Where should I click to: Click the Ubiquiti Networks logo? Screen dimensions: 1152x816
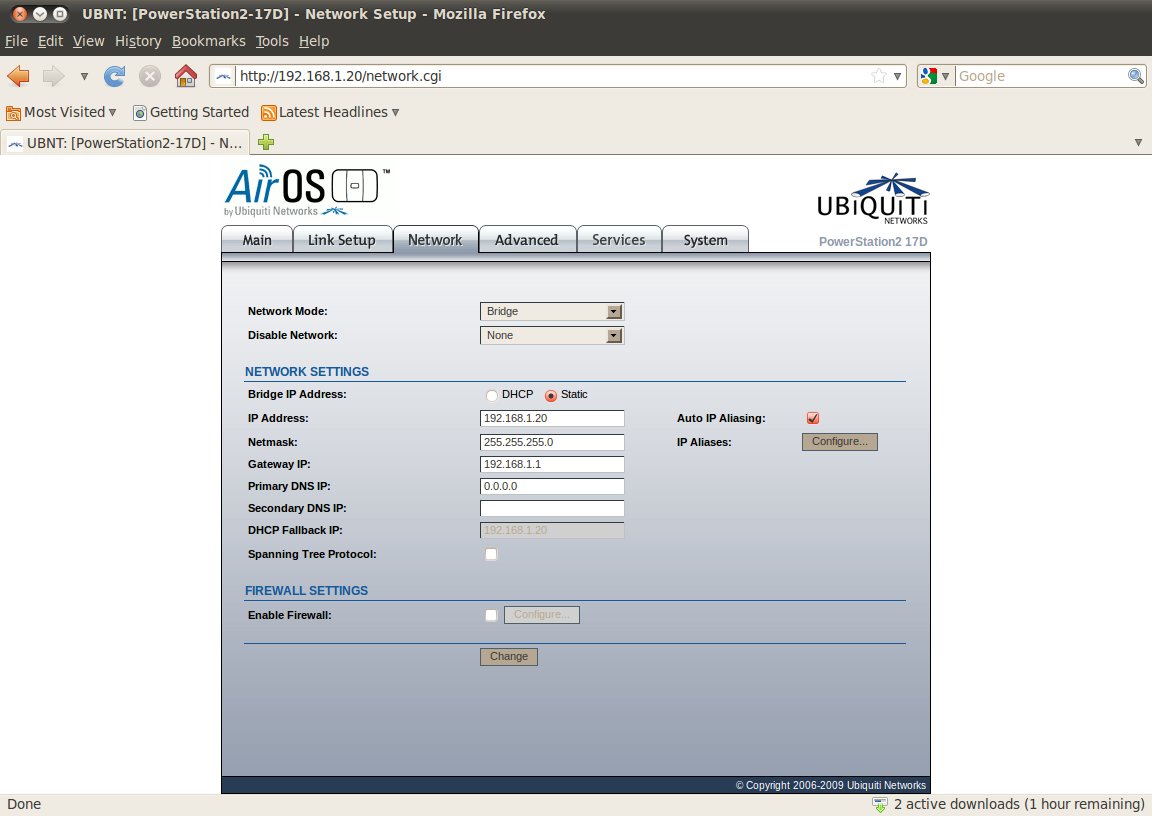(x=873, y=199)
